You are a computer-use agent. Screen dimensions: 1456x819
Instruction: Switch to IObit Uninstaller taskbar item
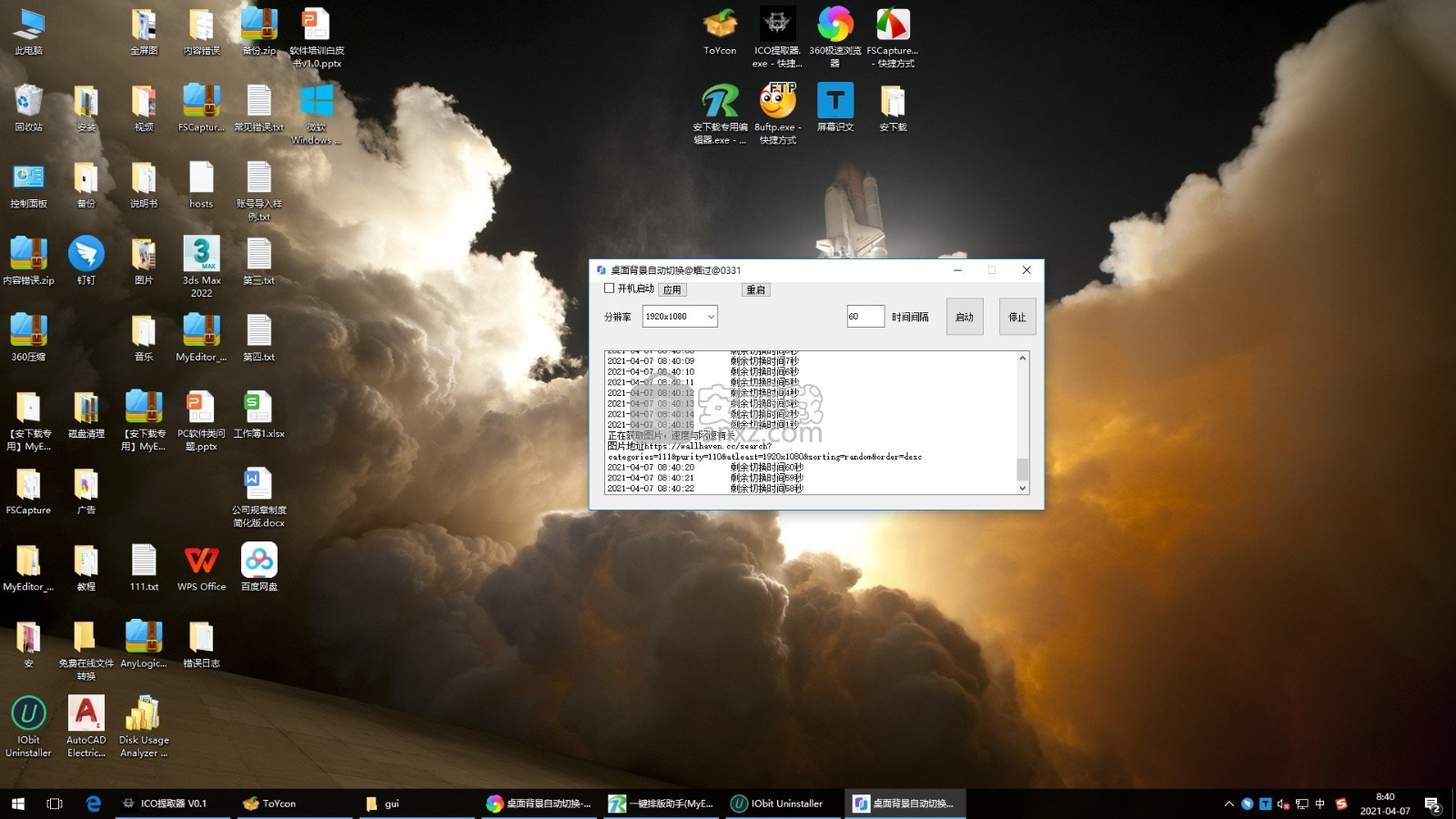pos(778,804)
